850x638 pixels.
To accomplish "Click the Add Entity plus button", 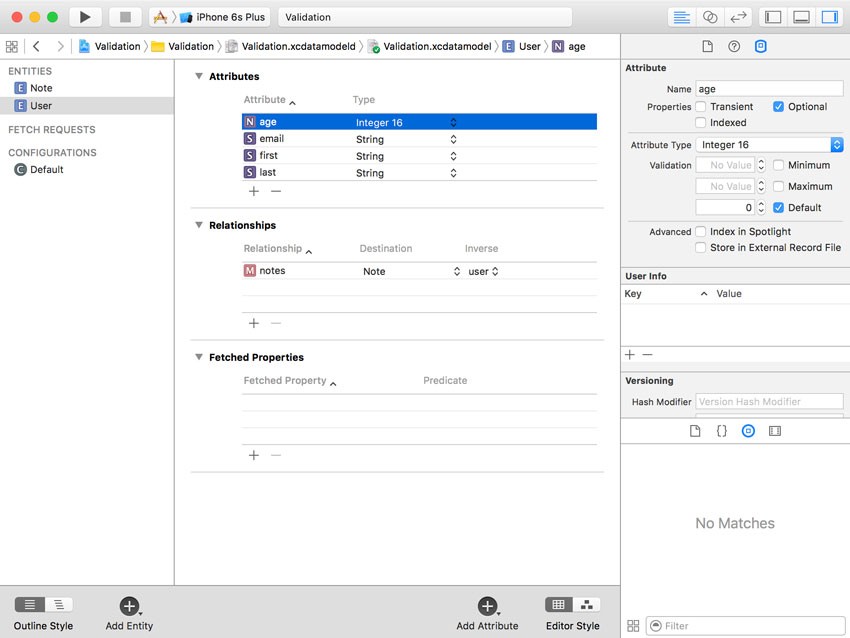I will 129,606.
